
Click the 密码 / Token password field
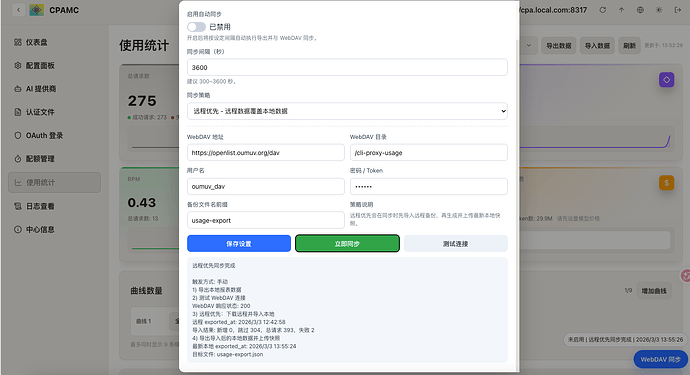[429, 187]
